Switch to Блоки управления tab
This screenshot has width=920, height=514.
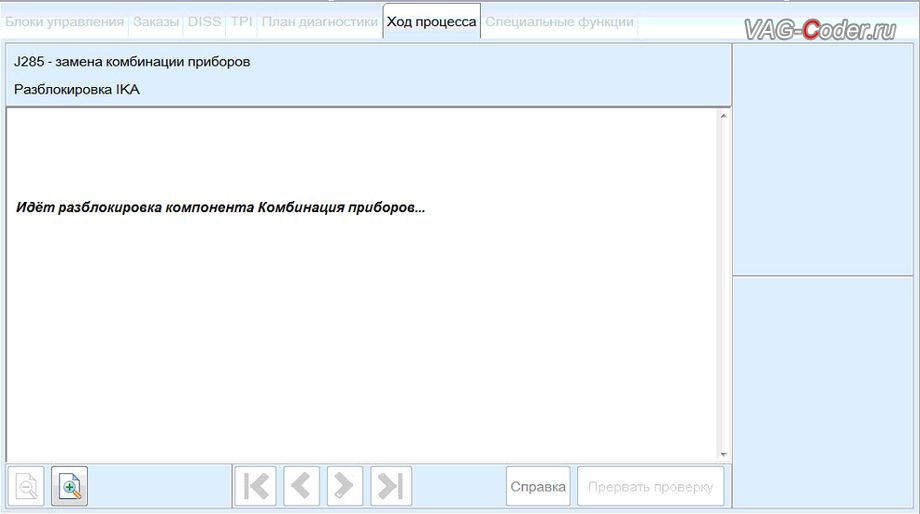65,22
